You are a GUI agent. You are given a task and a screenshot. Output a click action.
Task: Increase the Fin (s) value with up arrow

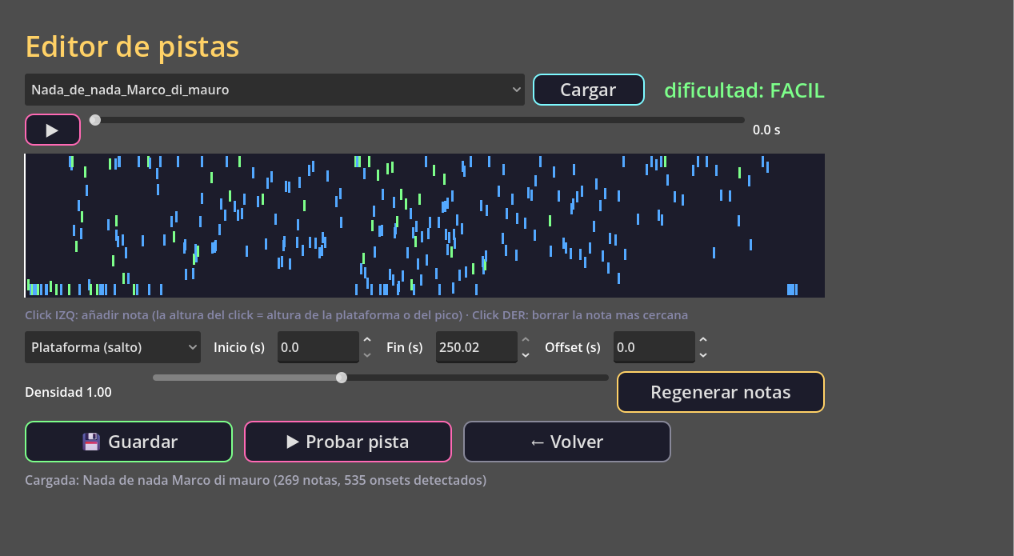526,340
